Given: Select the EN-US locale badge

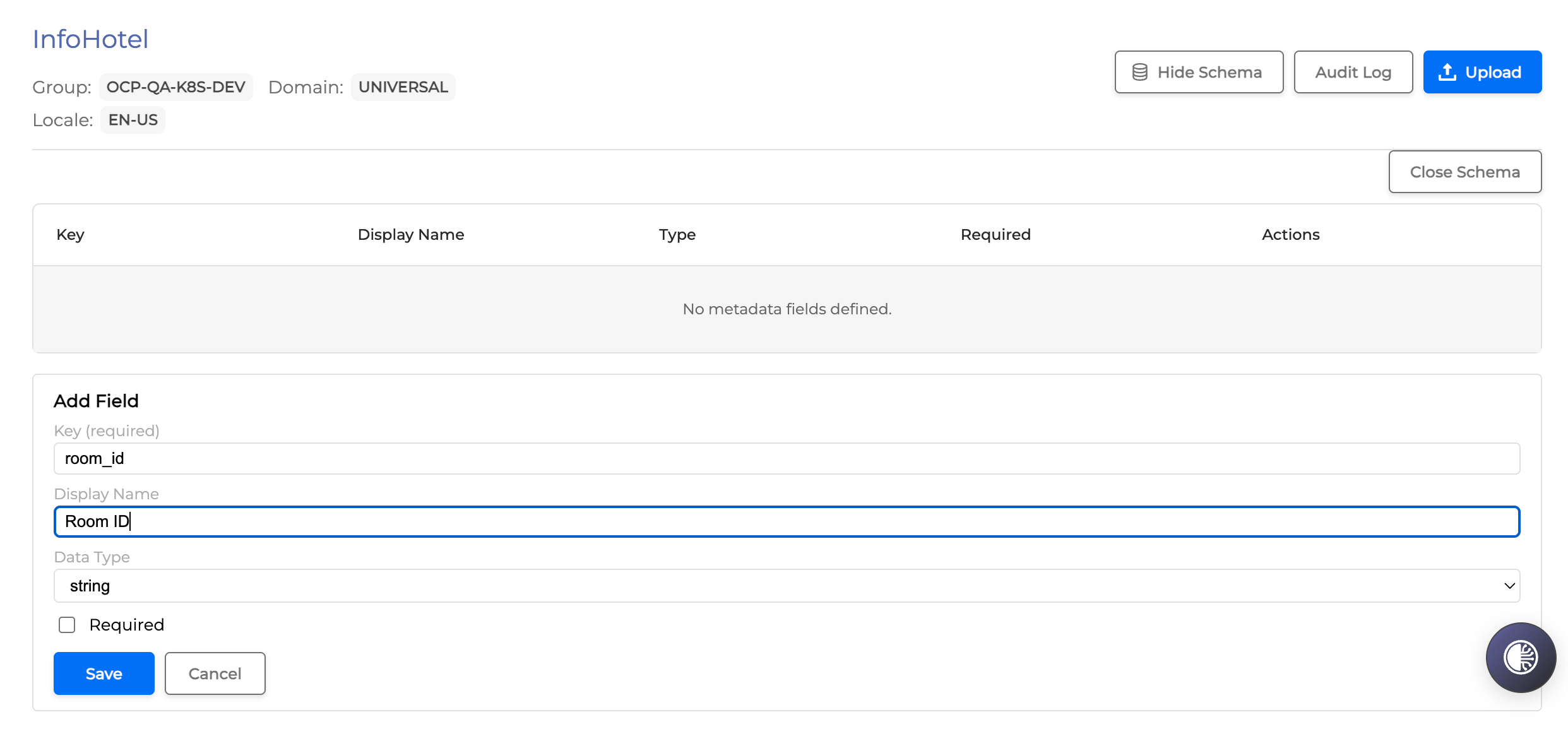Looking at the screenshot, I should [x=133, y=120].
